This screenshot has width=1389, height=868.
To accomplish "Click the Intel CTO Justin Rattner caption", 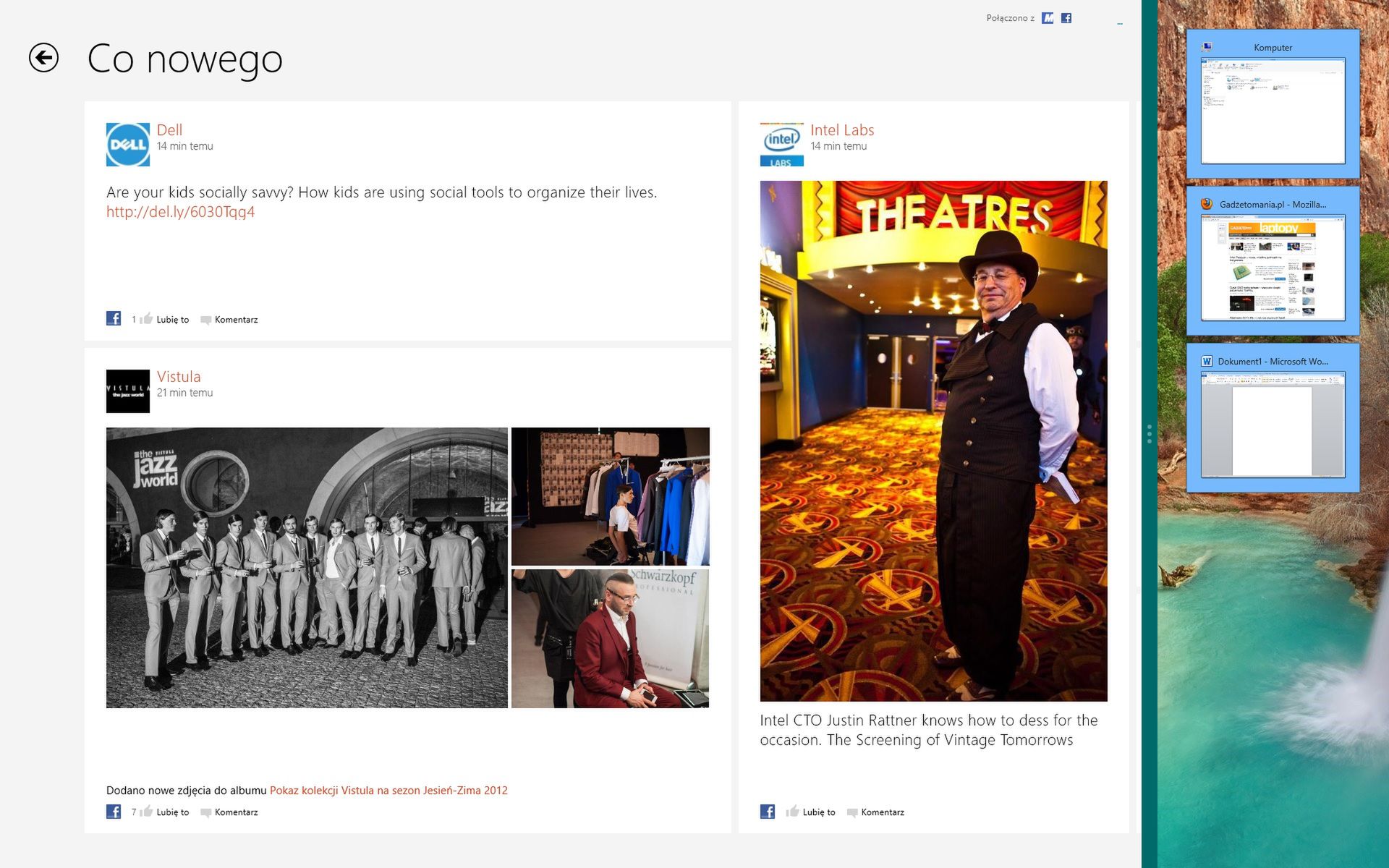I will (929, 730).
